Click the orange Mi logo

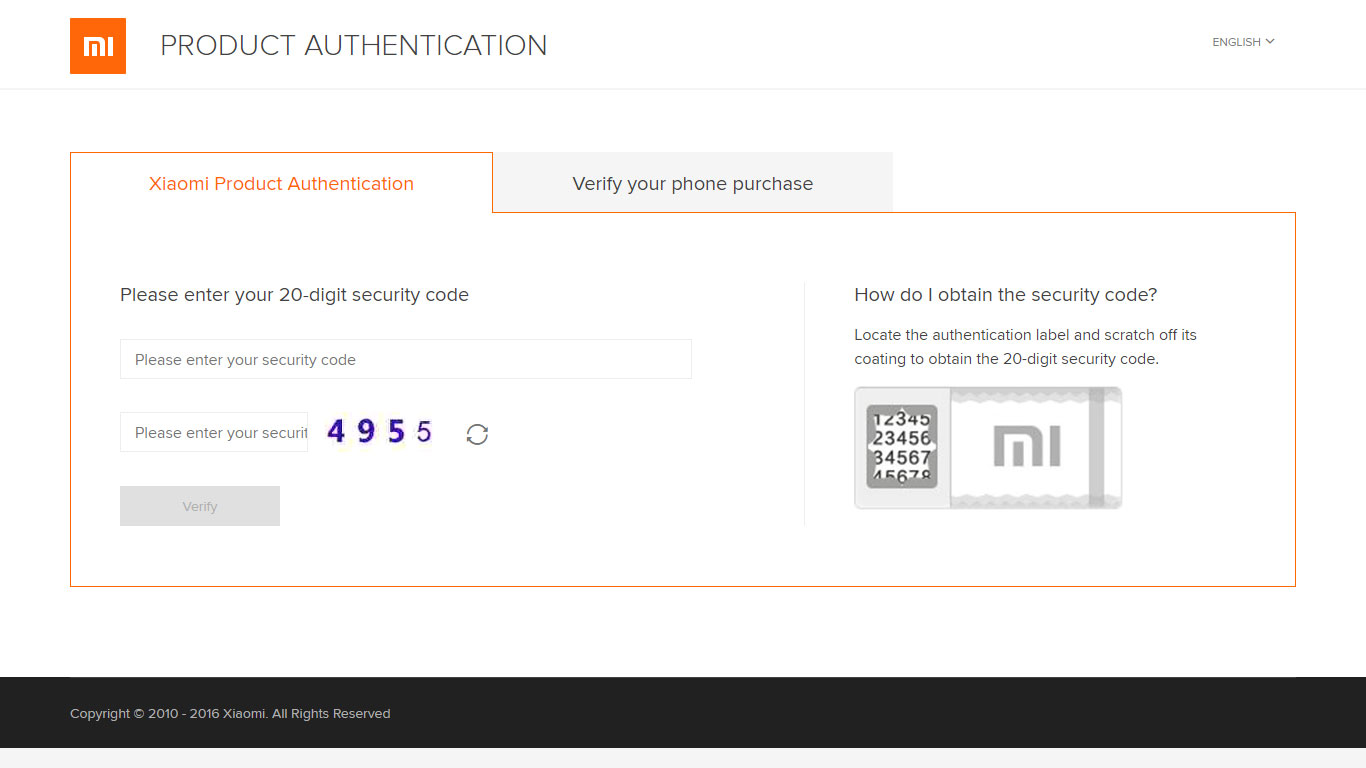(x=98, y=46)
